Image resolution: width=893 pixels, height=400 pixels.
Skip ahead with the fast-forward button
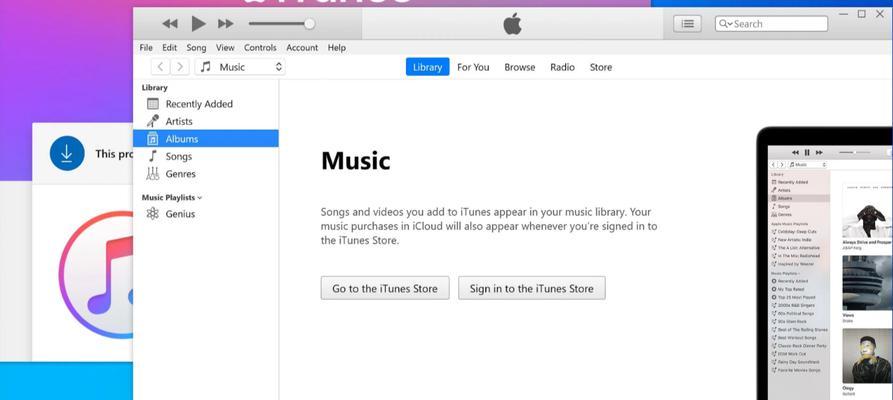tap(226, 23)
